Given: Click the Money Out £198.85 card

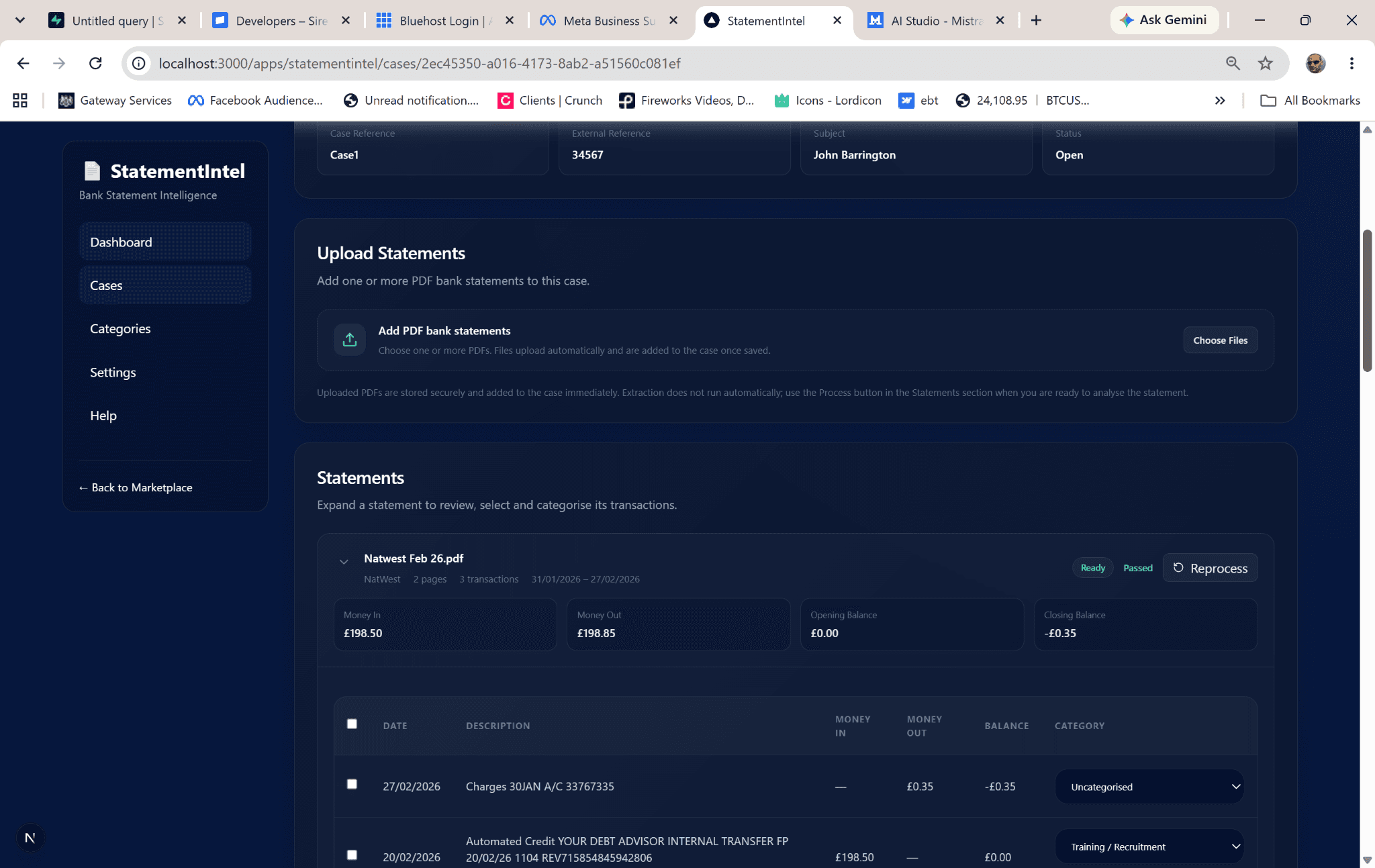Looking at the screenshot, I should (678, 624).
